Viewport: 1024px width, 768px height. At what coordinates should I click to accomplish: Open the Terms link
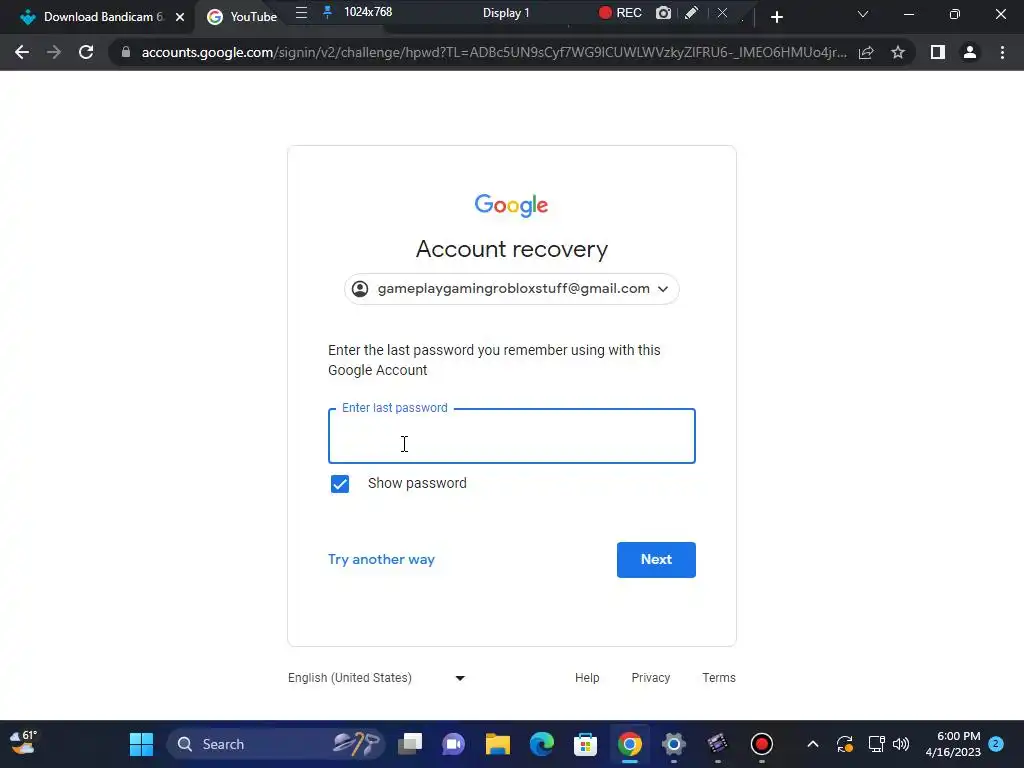point(719,678)
